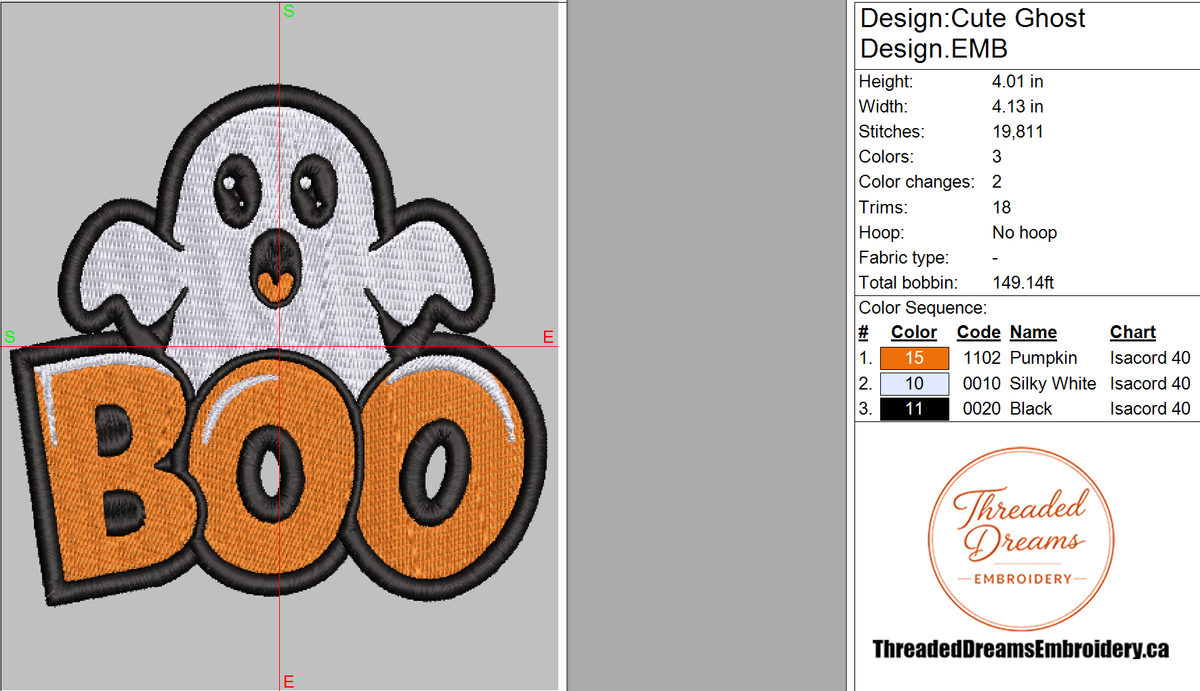Click the Threaded Dreams Embroidery circular logo
1200x691 pixels.
[x=1020, y=540]
